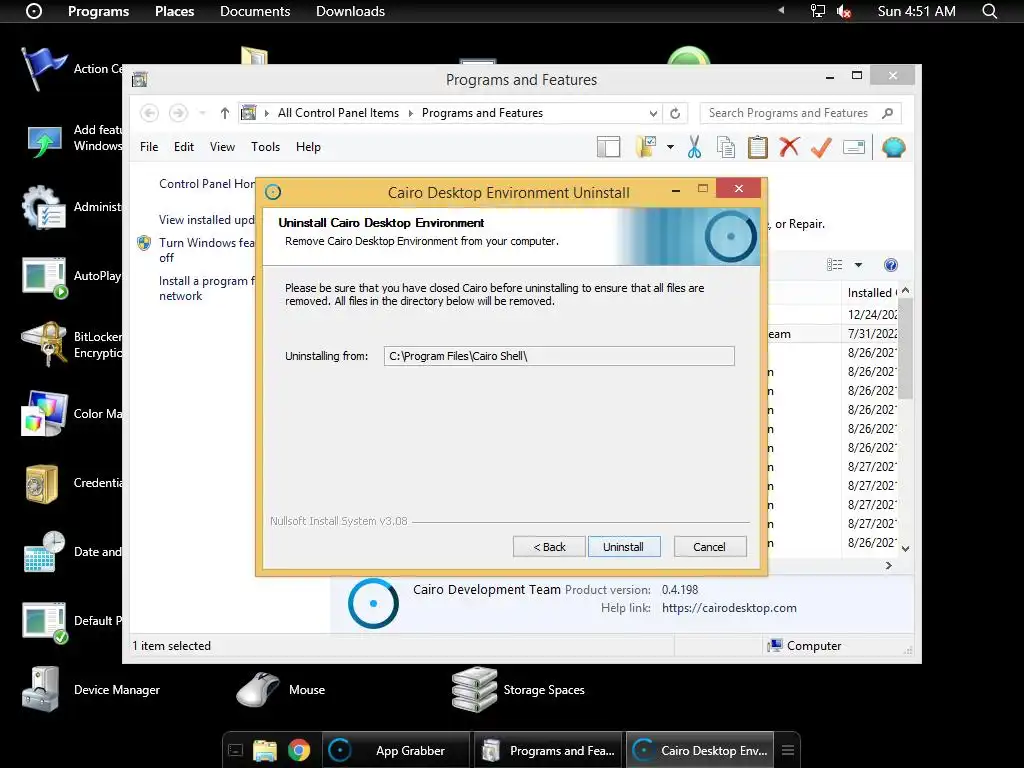Click horizontal scrollbar right arrow
Image resolution: width=1024 pixels, height=768 pixels.
(x=888, y=566)
